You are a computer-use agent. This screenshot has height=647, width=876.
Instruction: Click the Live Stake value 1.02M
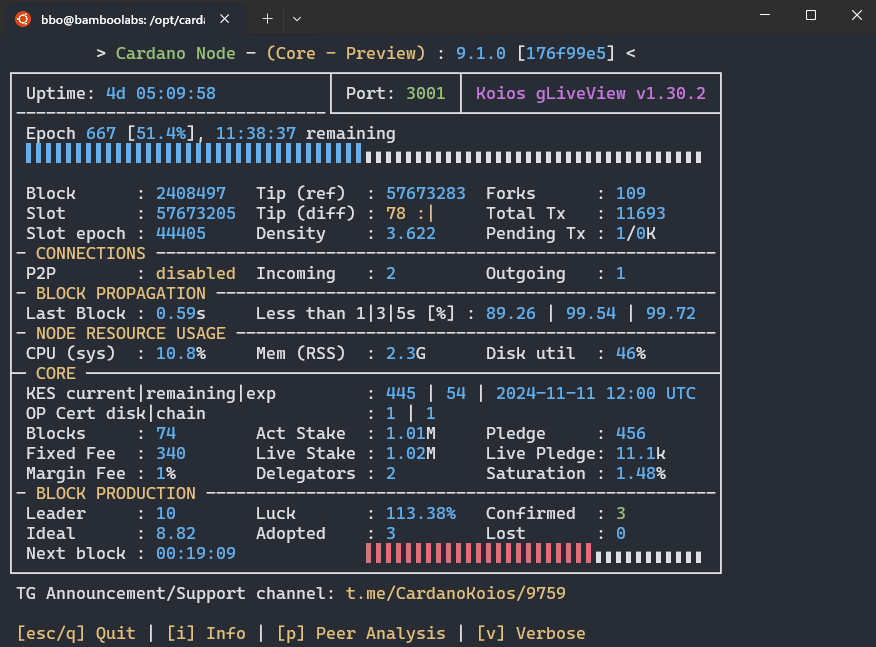pos(411,454)
